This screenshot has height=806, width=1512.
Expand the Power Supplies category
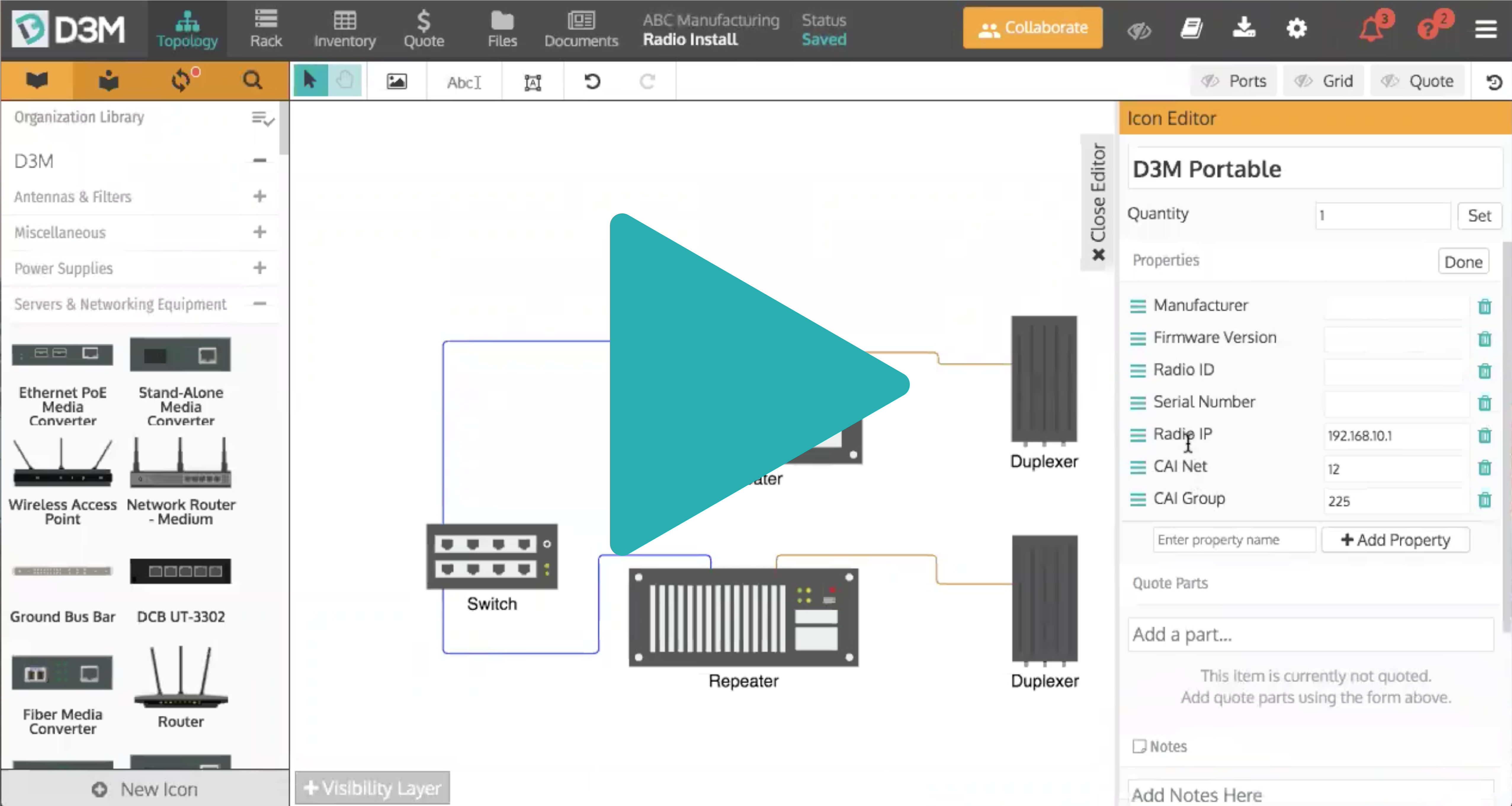(259, 268)
